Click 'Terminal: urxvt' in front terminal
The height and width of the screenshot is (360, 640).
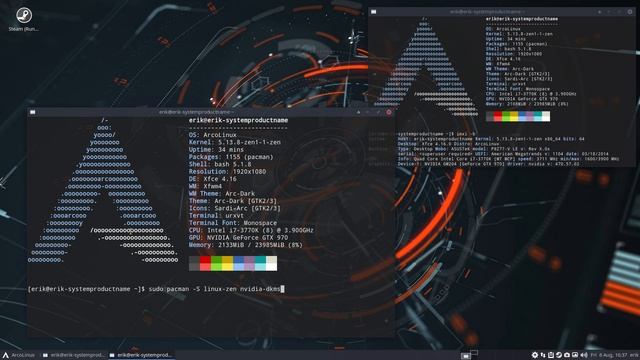click(216, 216)
